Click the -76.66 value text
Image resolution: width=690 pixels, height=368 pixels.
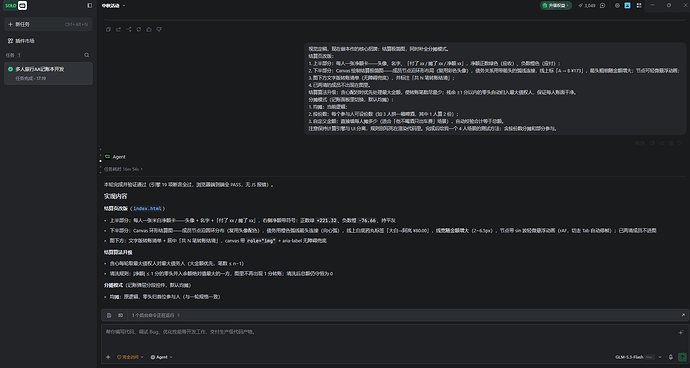click(367, 221)
